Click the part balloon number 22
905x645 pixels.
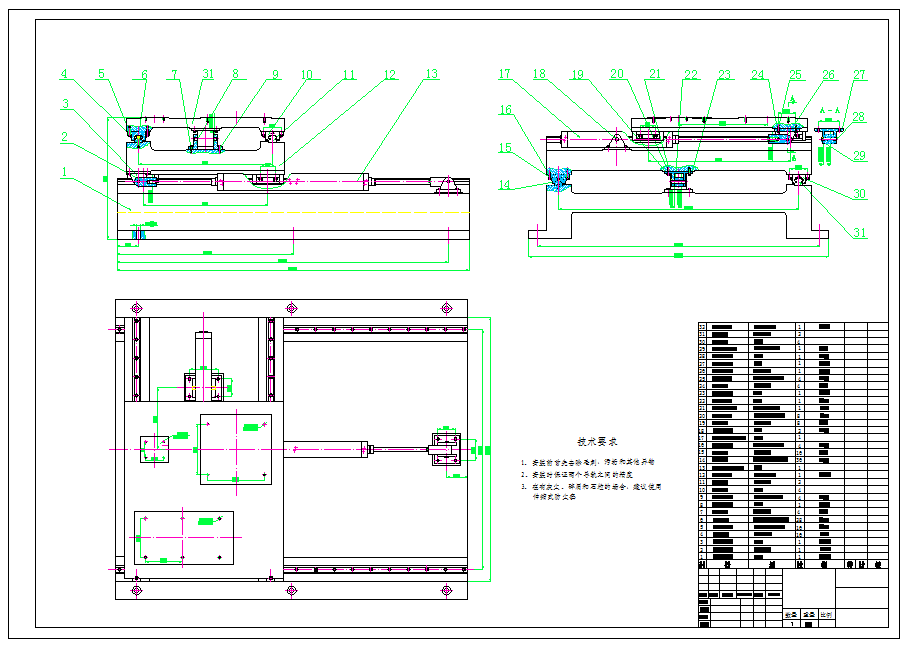tap(691, 74)
